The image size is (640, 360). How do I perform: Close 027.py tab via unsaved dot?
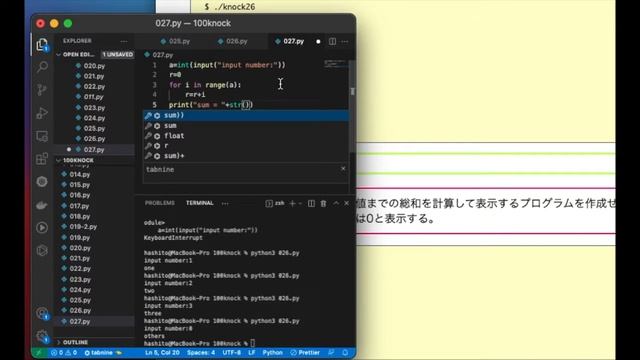point(318,41)
